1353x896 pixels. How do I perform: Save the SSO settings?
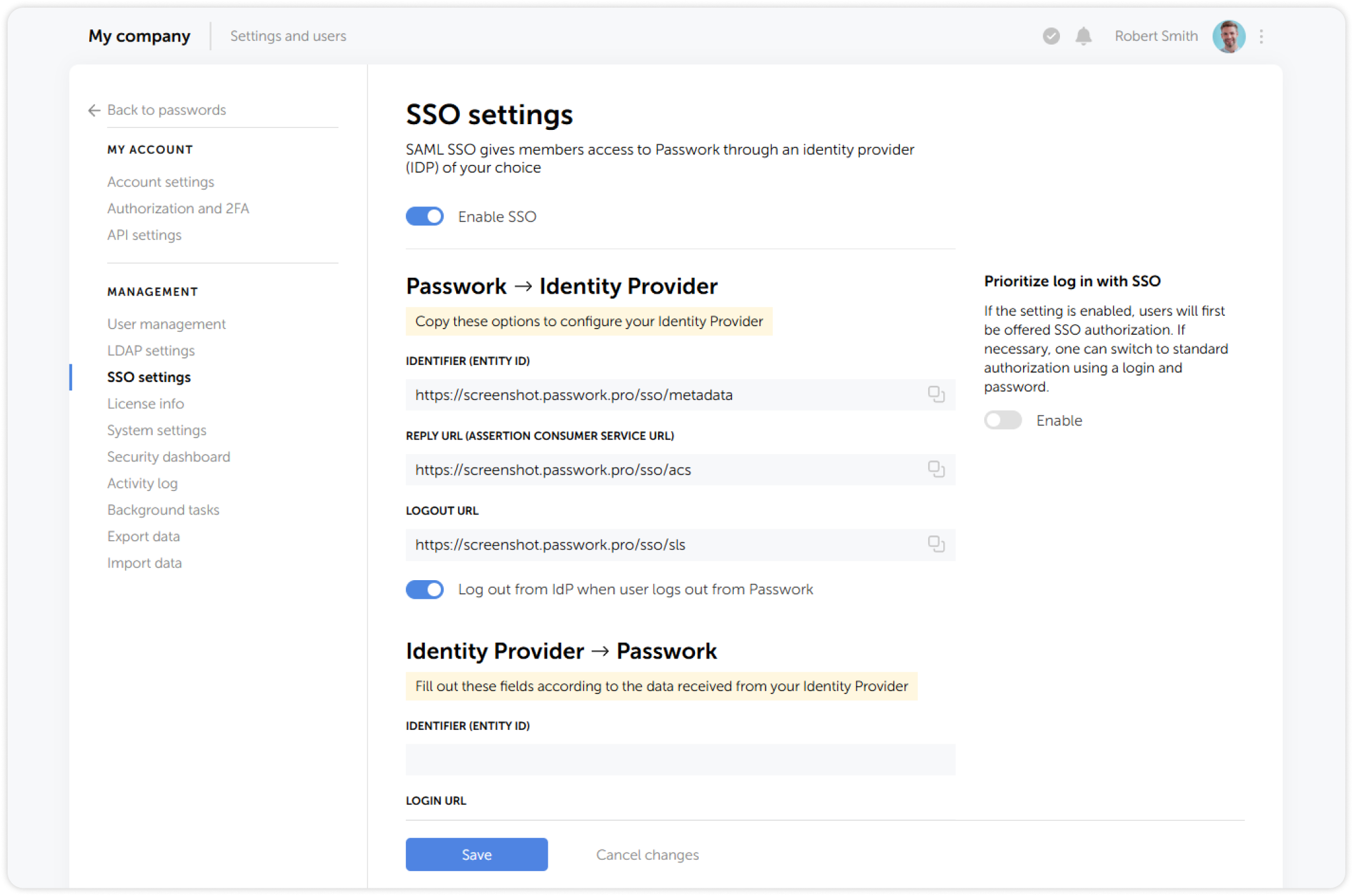point(476,854)
